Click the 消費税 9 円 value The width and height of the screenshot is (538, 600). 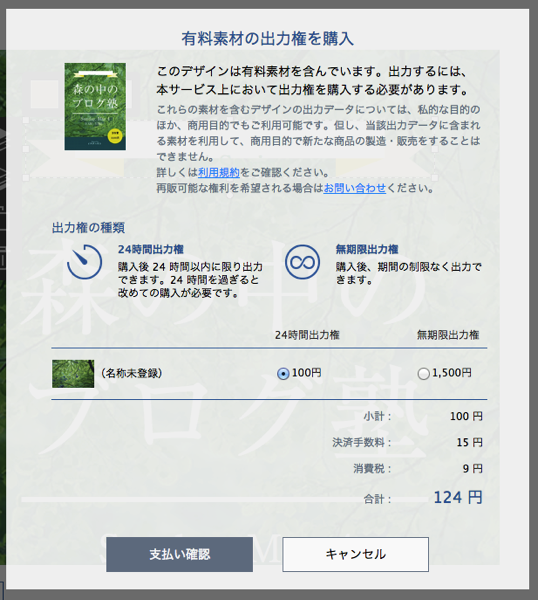pos(473,468)
